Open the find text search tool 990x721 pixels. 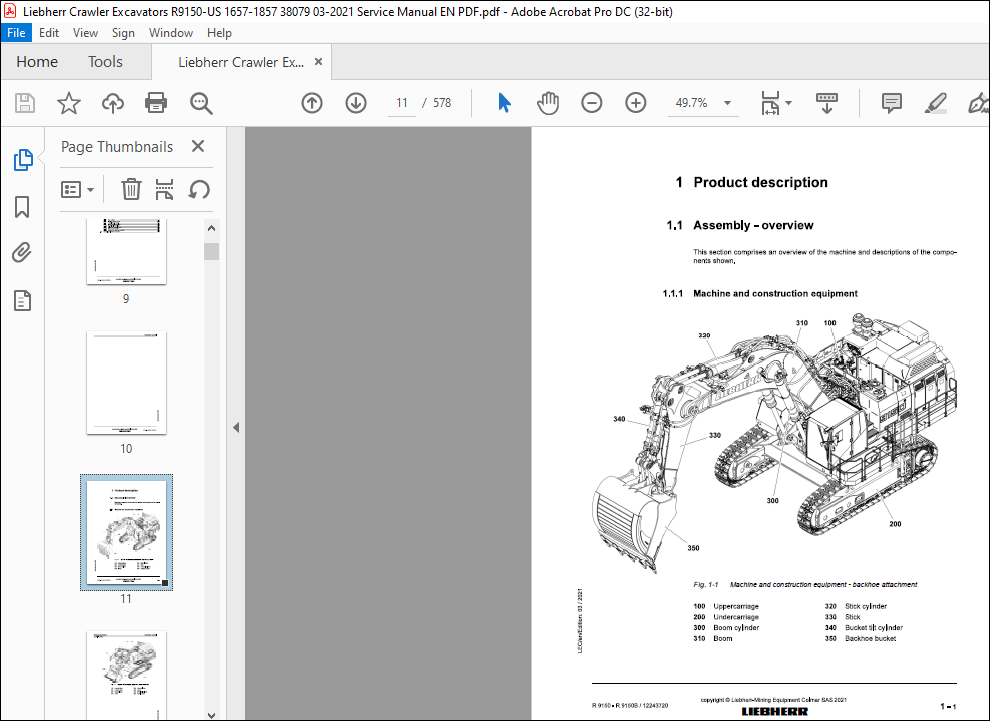coord(201,103)
